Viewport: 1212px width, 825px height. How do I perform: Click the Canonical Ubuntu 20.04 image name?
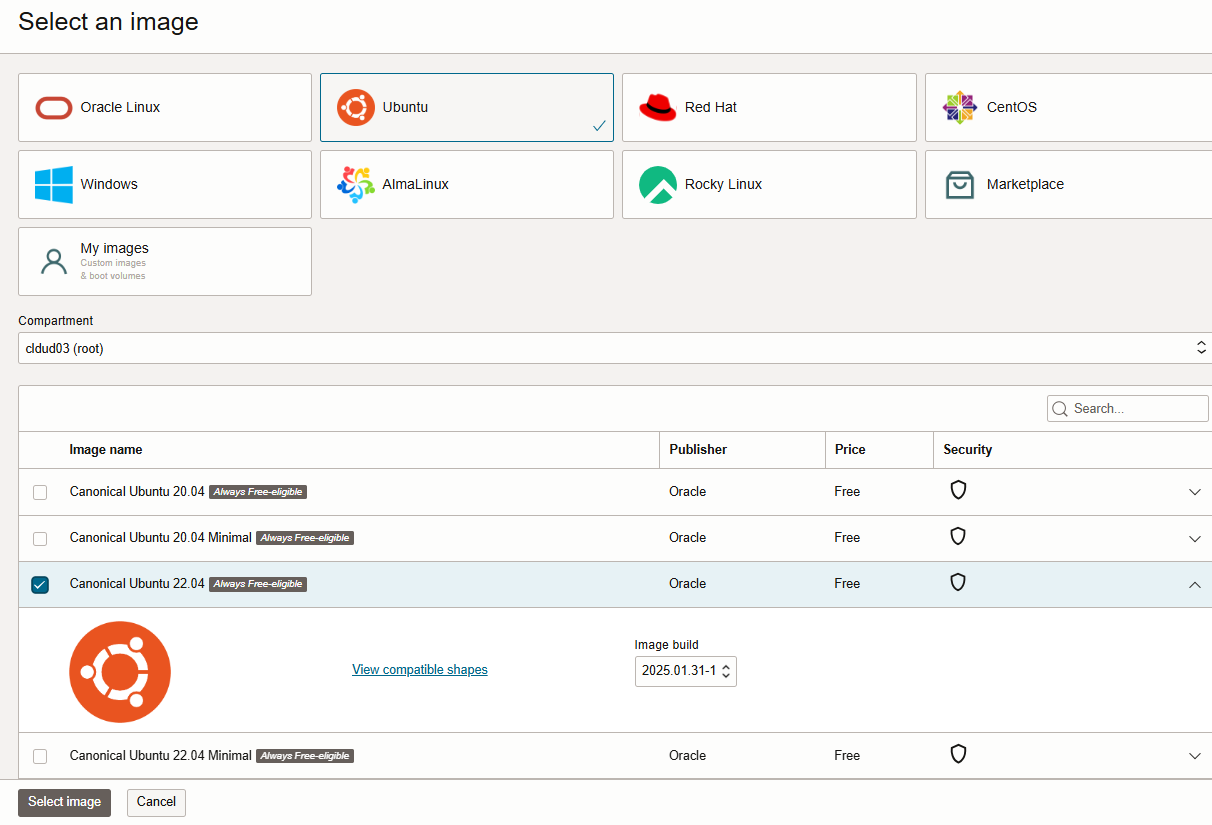(x=137, y=492)
